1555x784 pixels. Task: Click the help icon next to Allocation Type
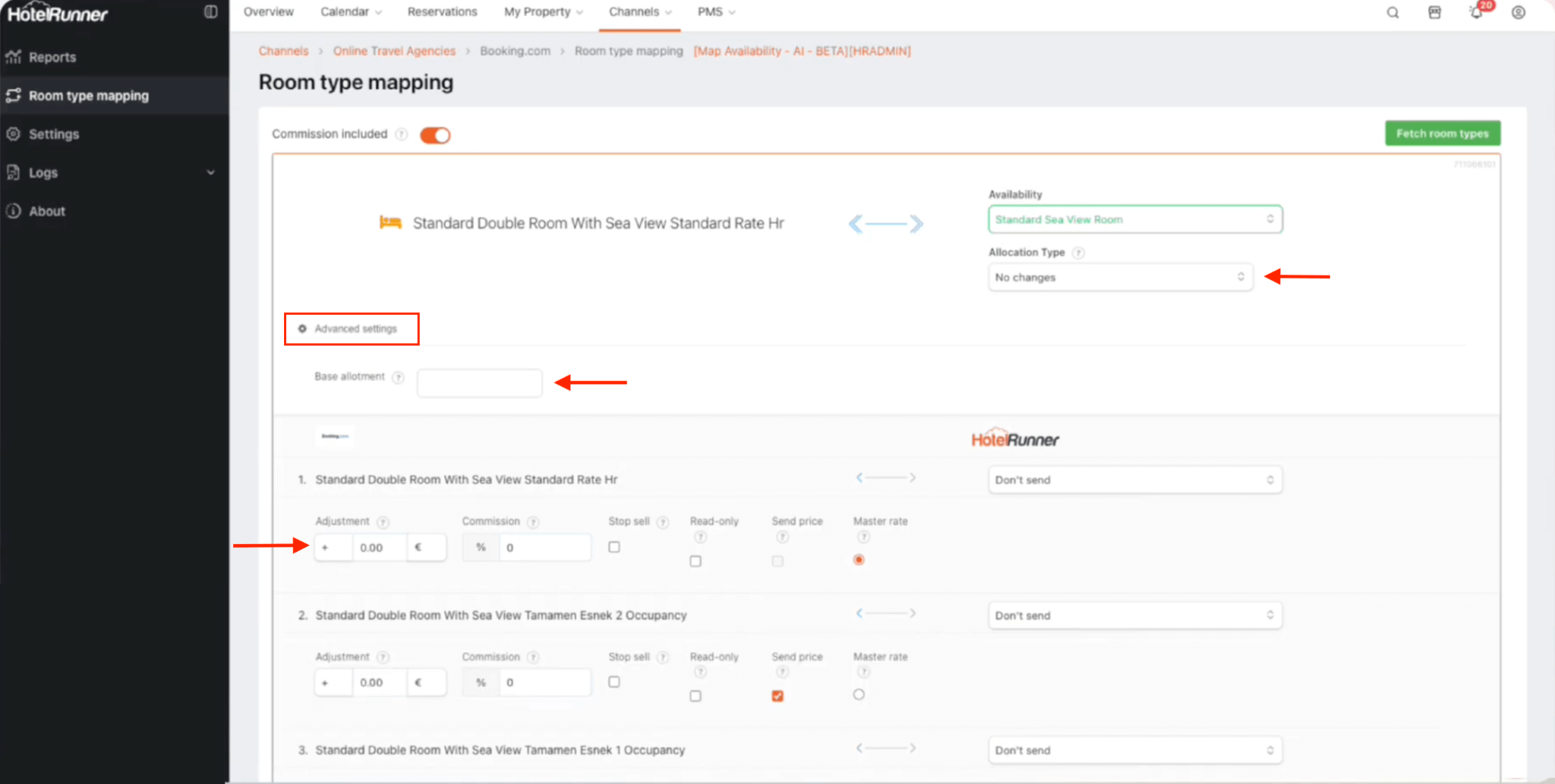pos(1078,253)
